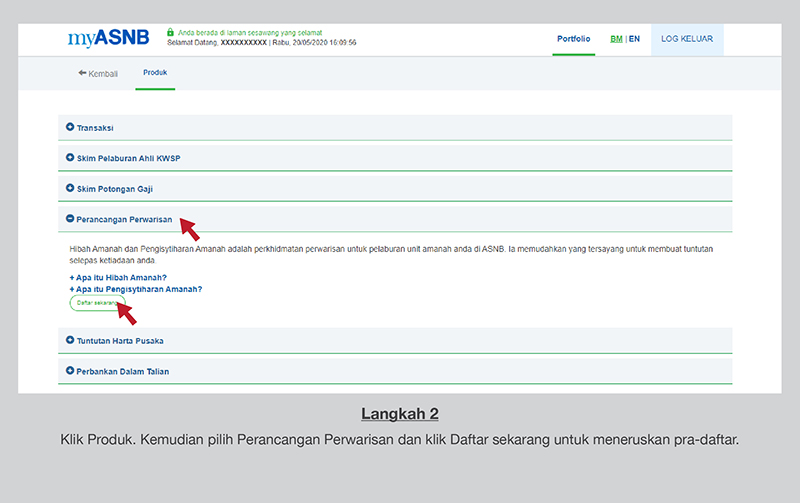
Task: Collapse the Perancangan Perwarisan section title
Action: pyautogui.click(x=124, y=218)
